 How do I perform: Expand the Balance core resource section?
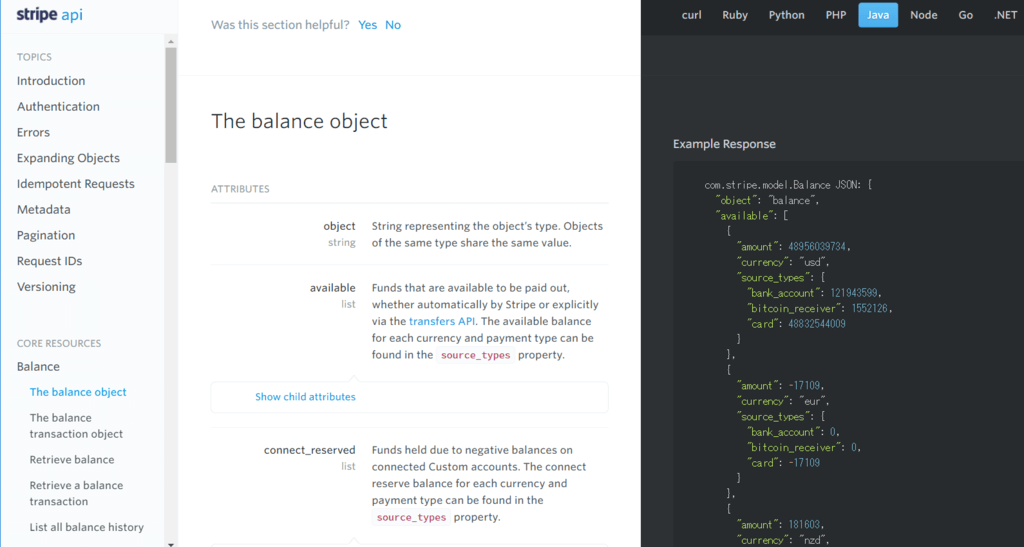[x=38, y=367]
